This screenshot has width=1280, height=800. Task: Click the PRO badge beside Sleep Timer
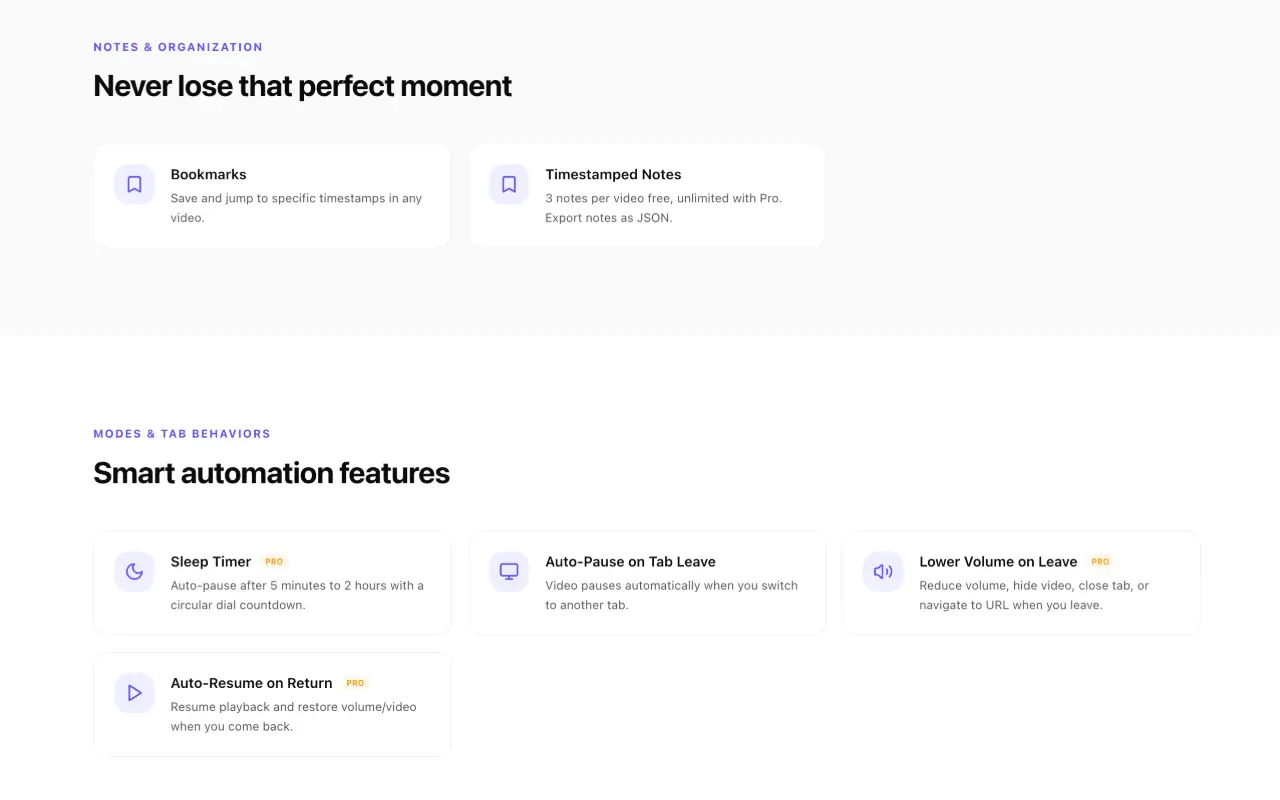tap(274, 562)
